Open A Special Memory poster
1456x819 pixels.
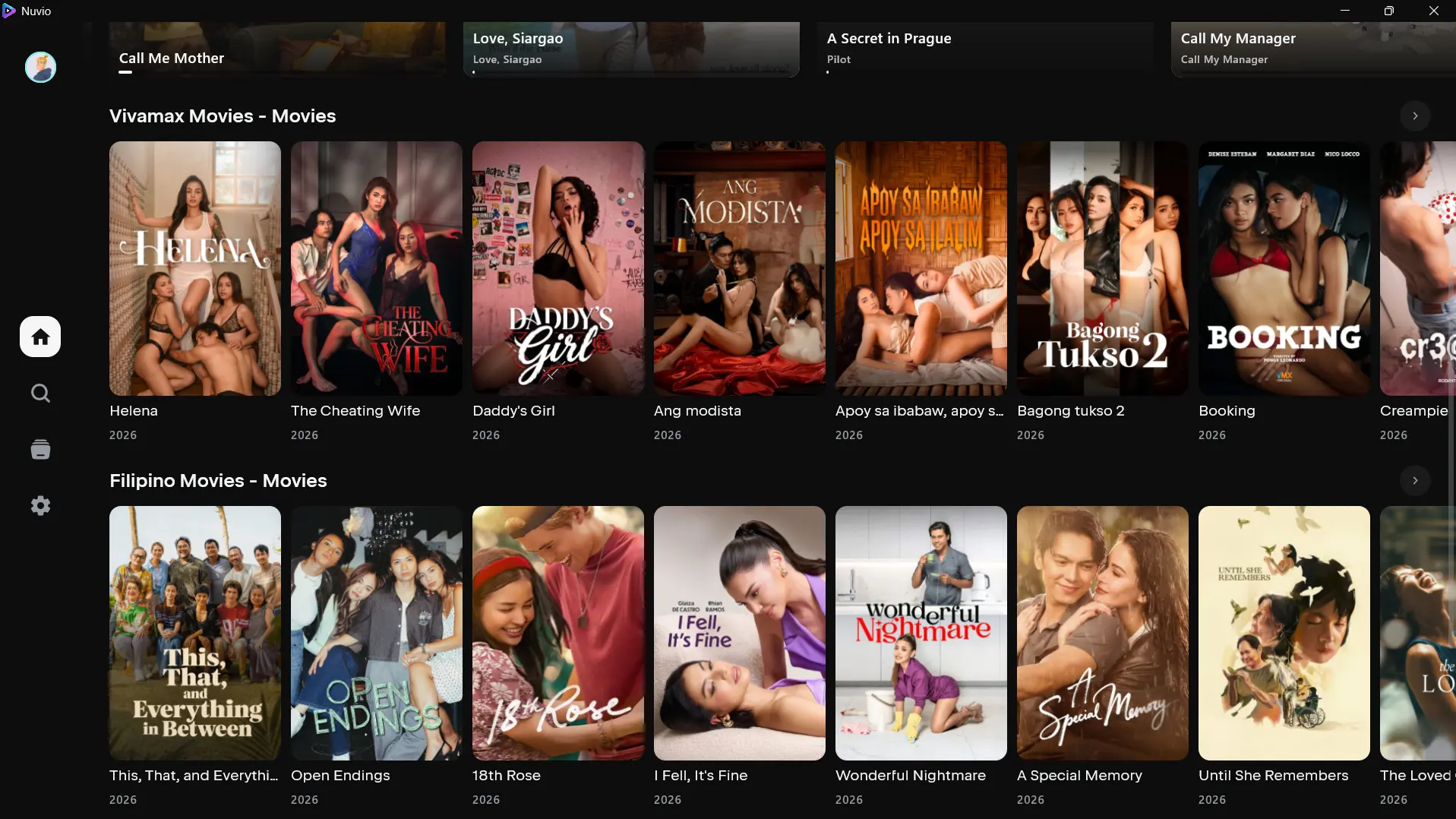click(1103, 633)
